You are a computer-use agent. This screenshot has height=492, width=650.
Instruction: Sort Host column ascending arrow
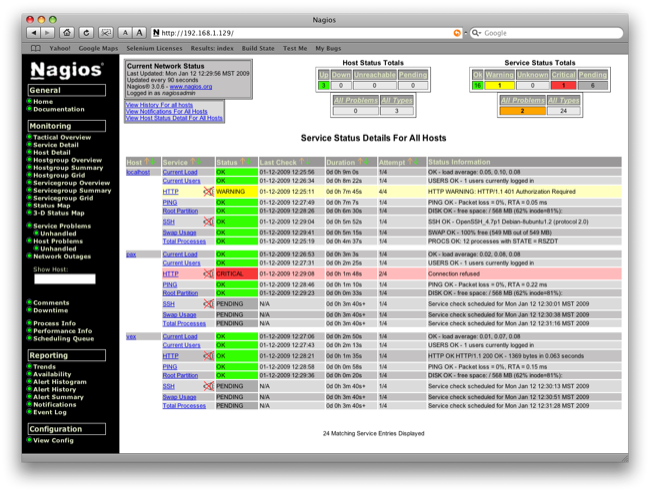click(147, 161)
